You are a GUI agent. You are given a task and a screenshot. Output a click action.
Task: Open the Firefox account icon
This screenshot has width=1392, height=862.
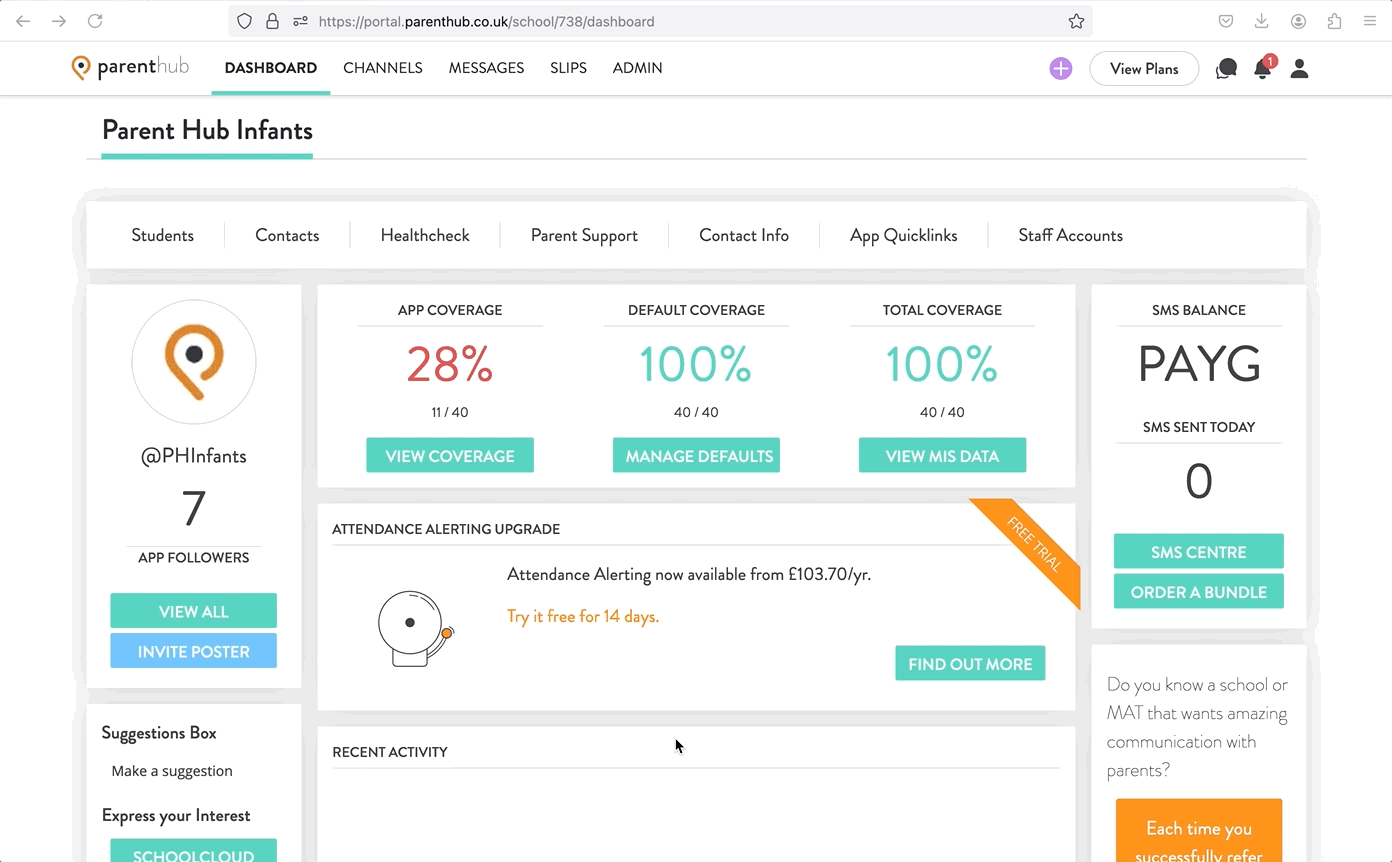click(1298, 21)
